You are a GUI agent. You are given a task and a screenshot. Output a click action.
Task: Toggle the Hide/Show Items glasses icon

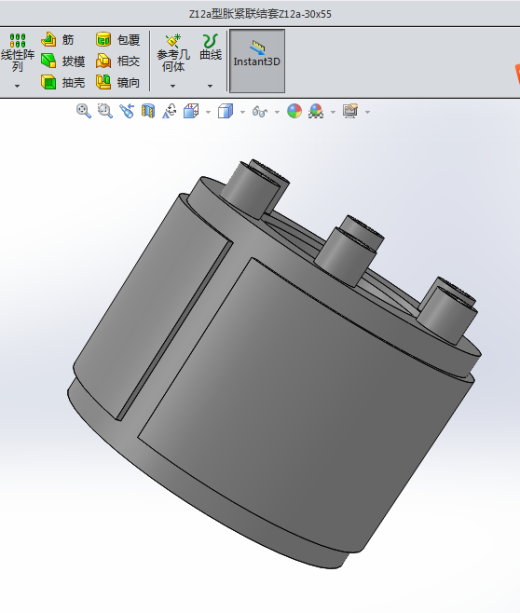[260, 111]
